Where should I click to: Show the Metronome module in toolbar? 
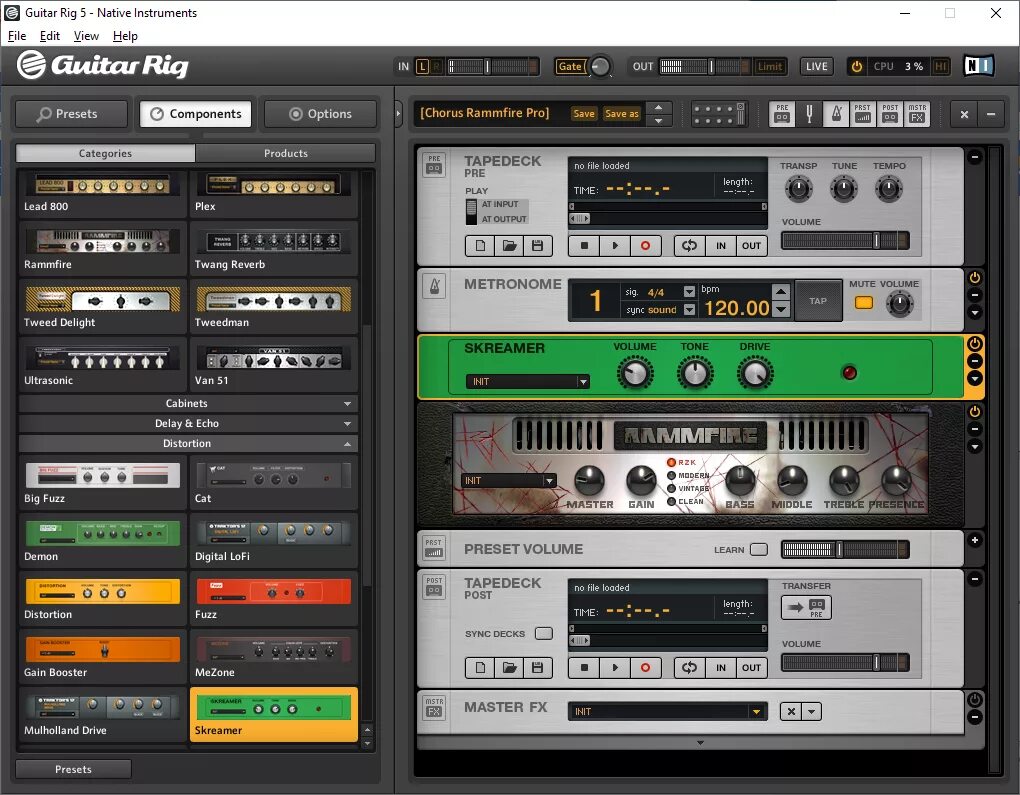(836, 114)
